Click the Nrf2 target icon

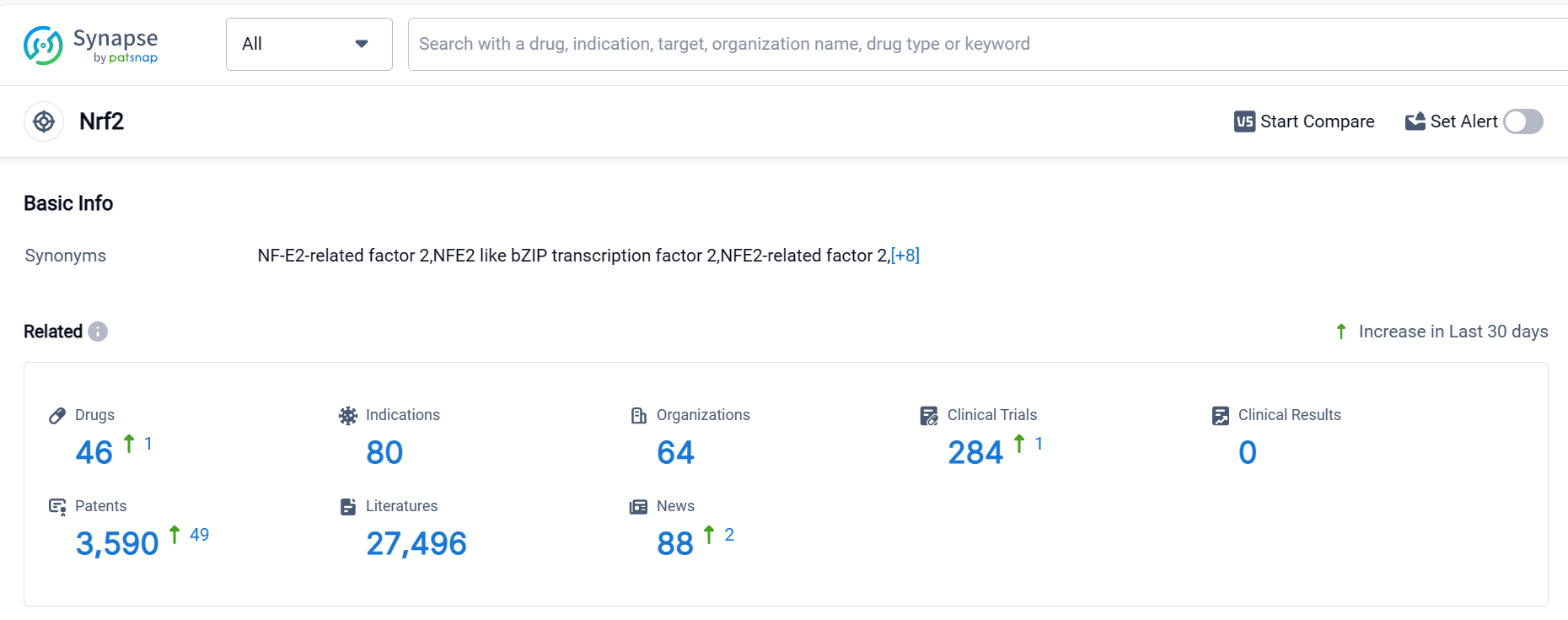click(44, 121)
